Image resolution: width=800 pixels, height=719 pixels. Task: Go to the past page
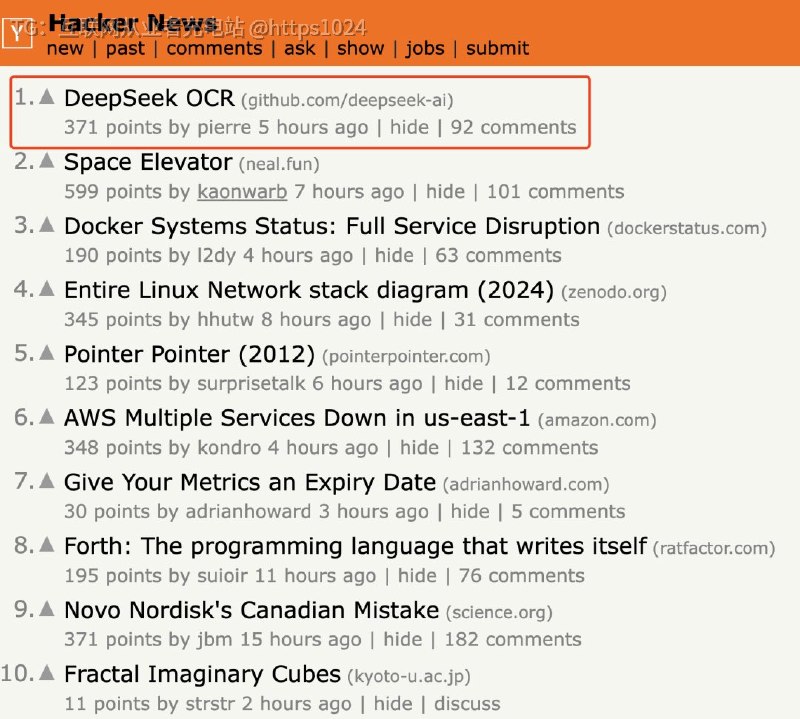click(126, 48)
